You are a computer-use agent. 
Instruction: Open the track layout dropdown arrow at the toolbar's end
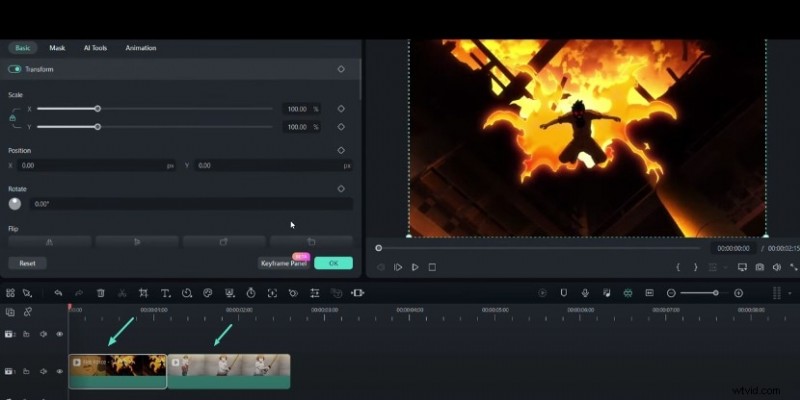(790, 293)
